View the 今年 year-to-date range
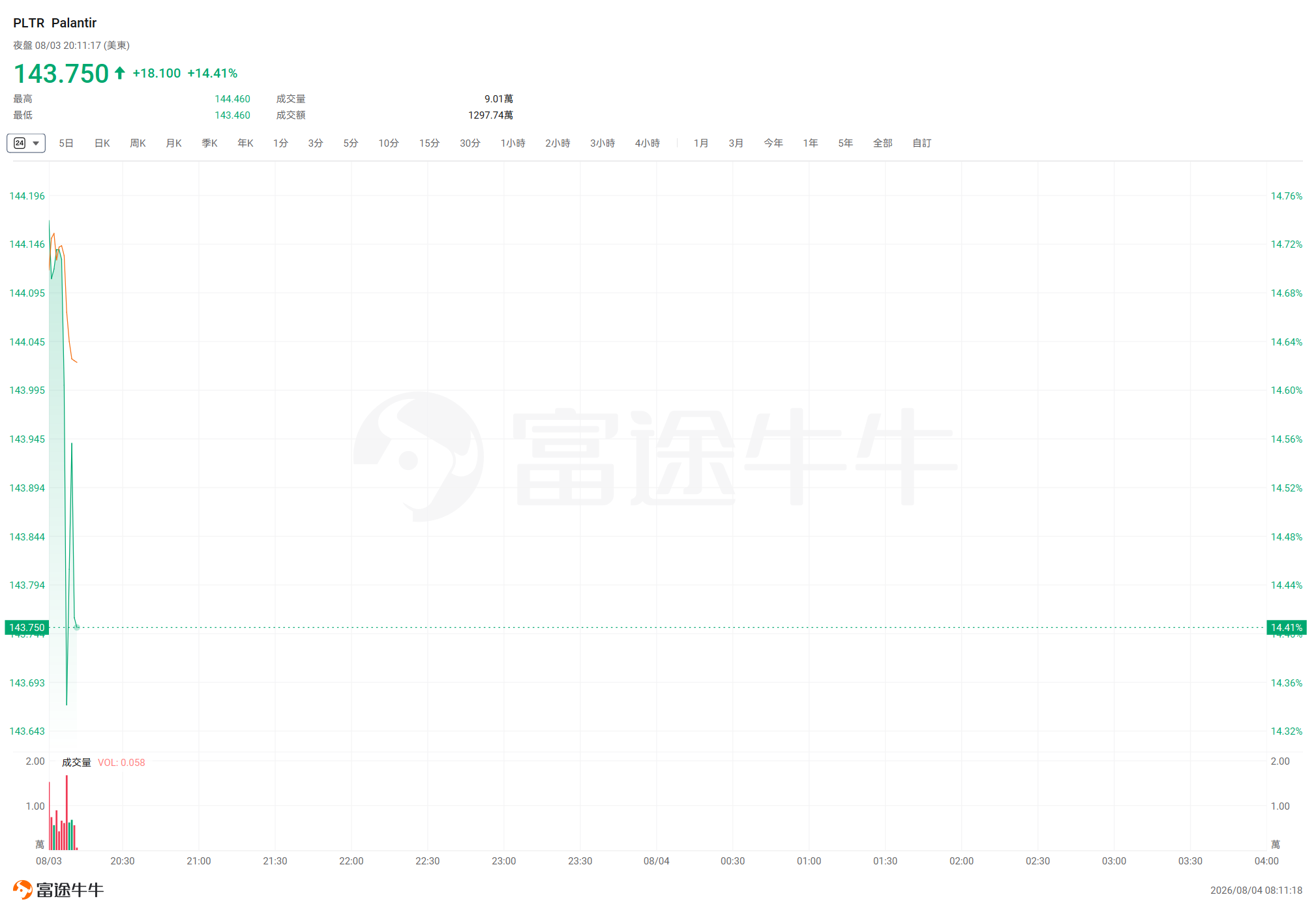The image size is (1316, 912). pyautogui.click(x=773, y=143)
